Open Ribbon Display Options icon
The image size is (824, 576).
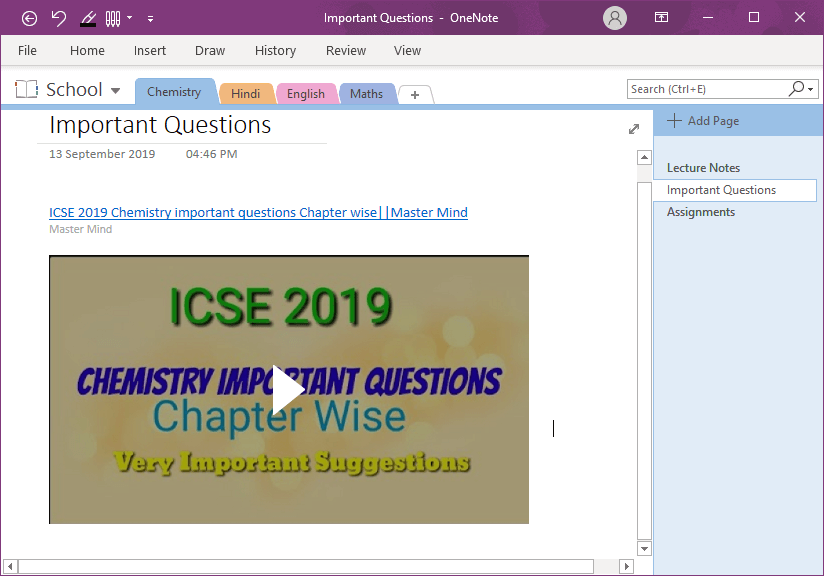[x=661, y=17]
